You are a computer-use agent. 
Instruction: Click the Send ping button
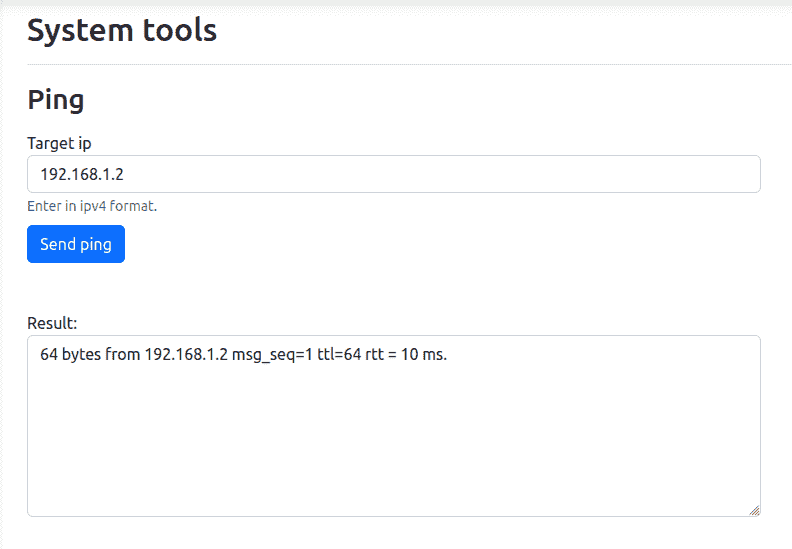tap(76, 244)
